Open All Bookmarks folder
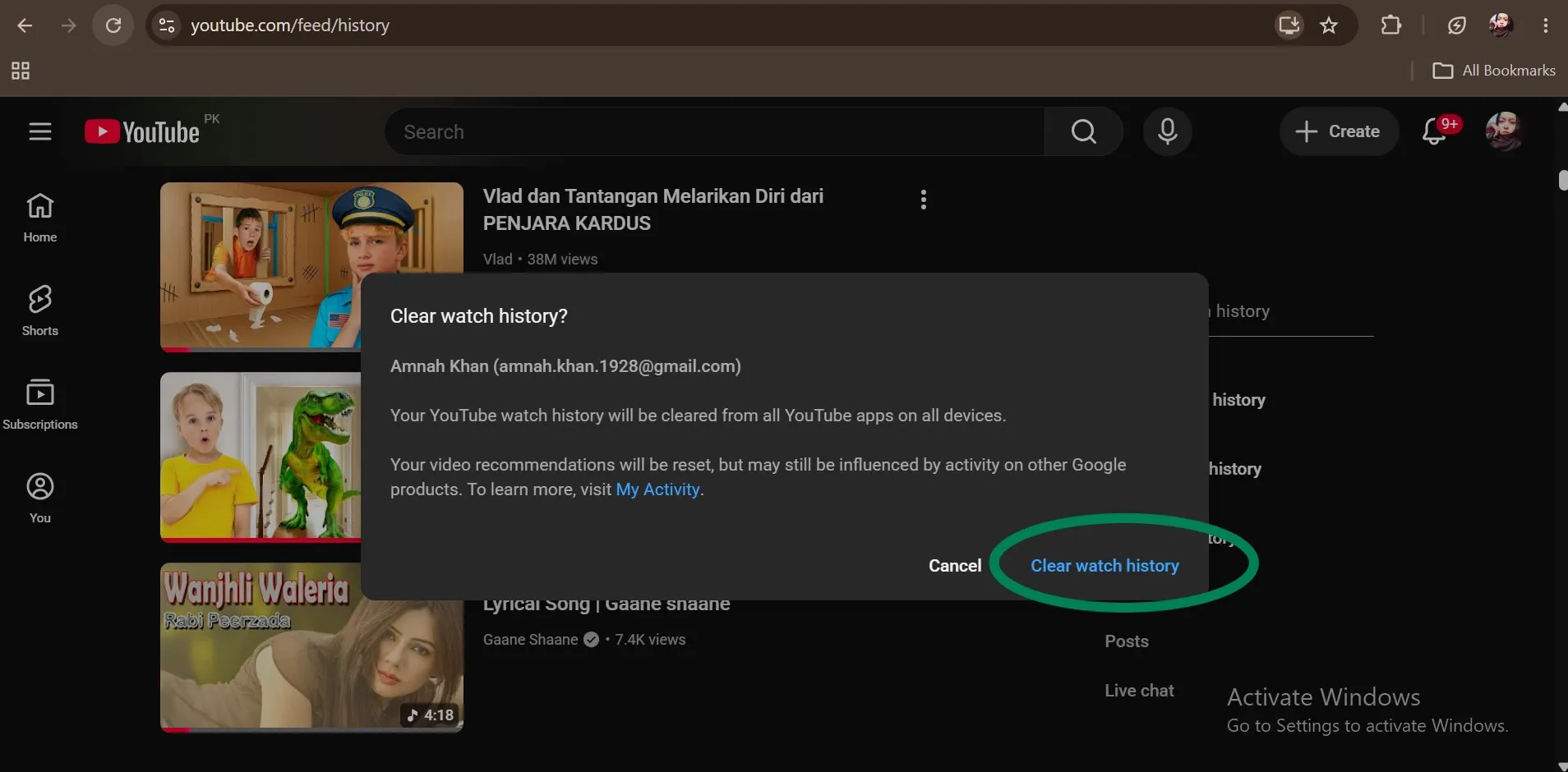This screenshot has width=1568, height=772. (1494, 71)
